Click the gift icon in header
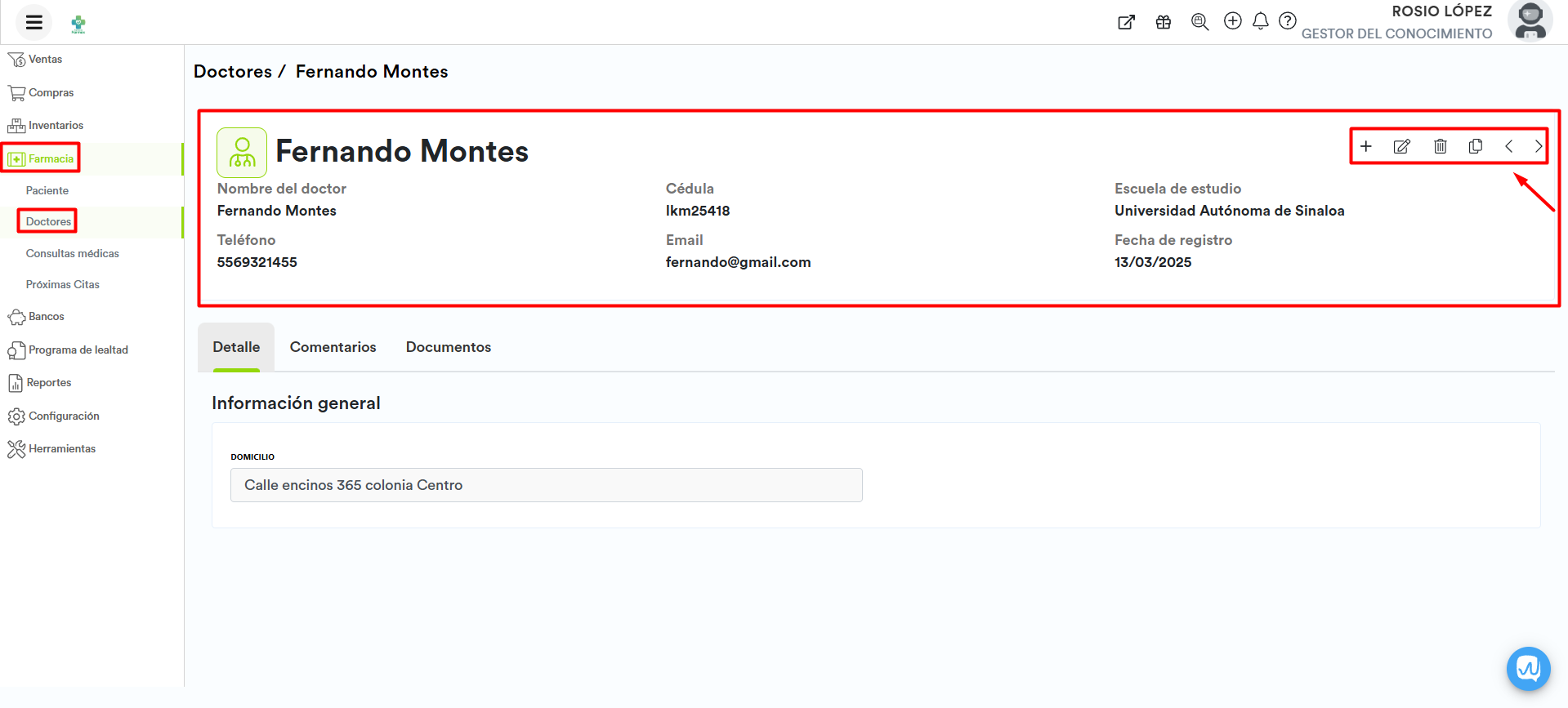 point(1163,22)
